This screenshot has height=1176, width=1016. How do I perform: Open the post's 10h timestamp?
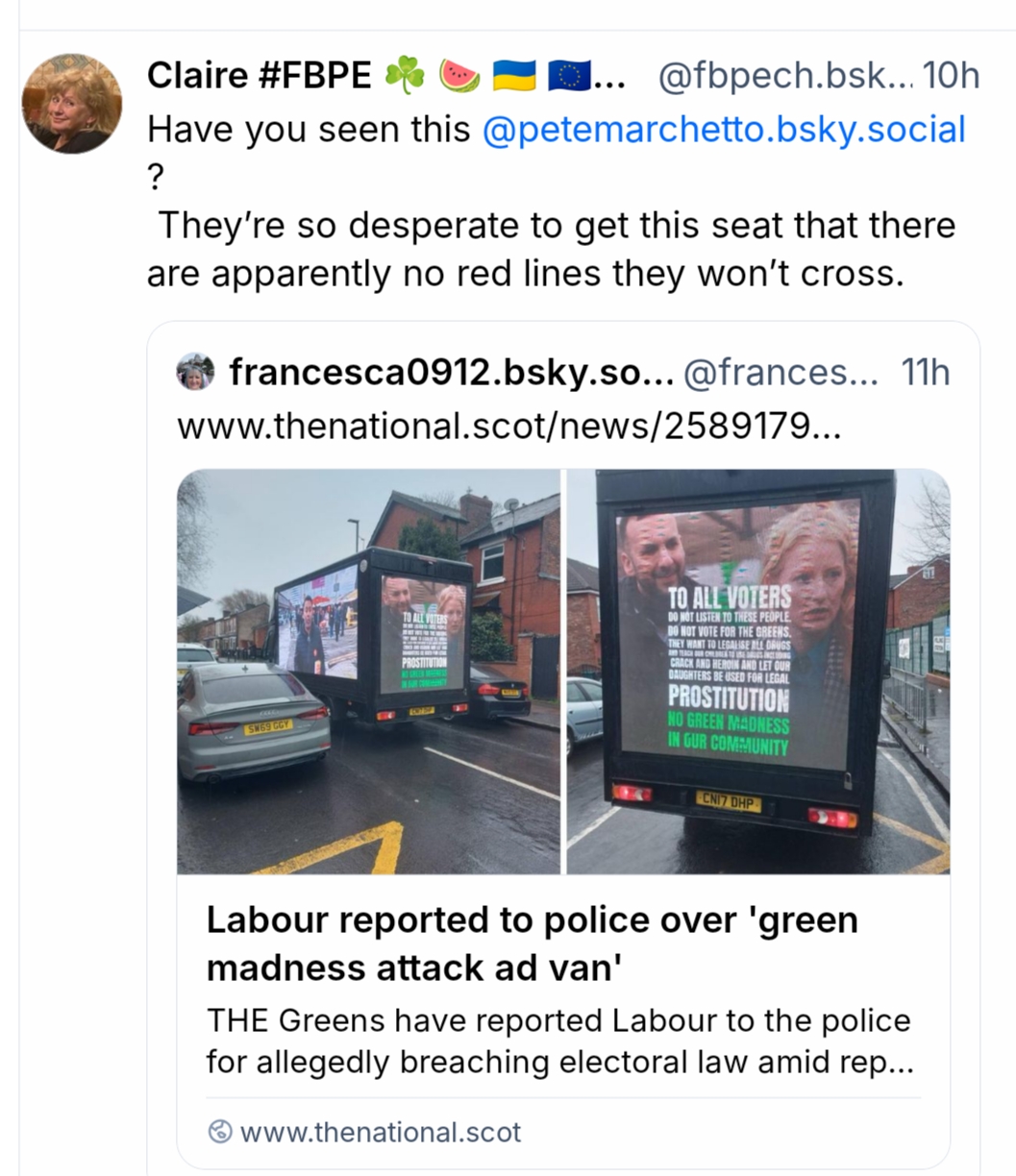(x=951, y=76)
